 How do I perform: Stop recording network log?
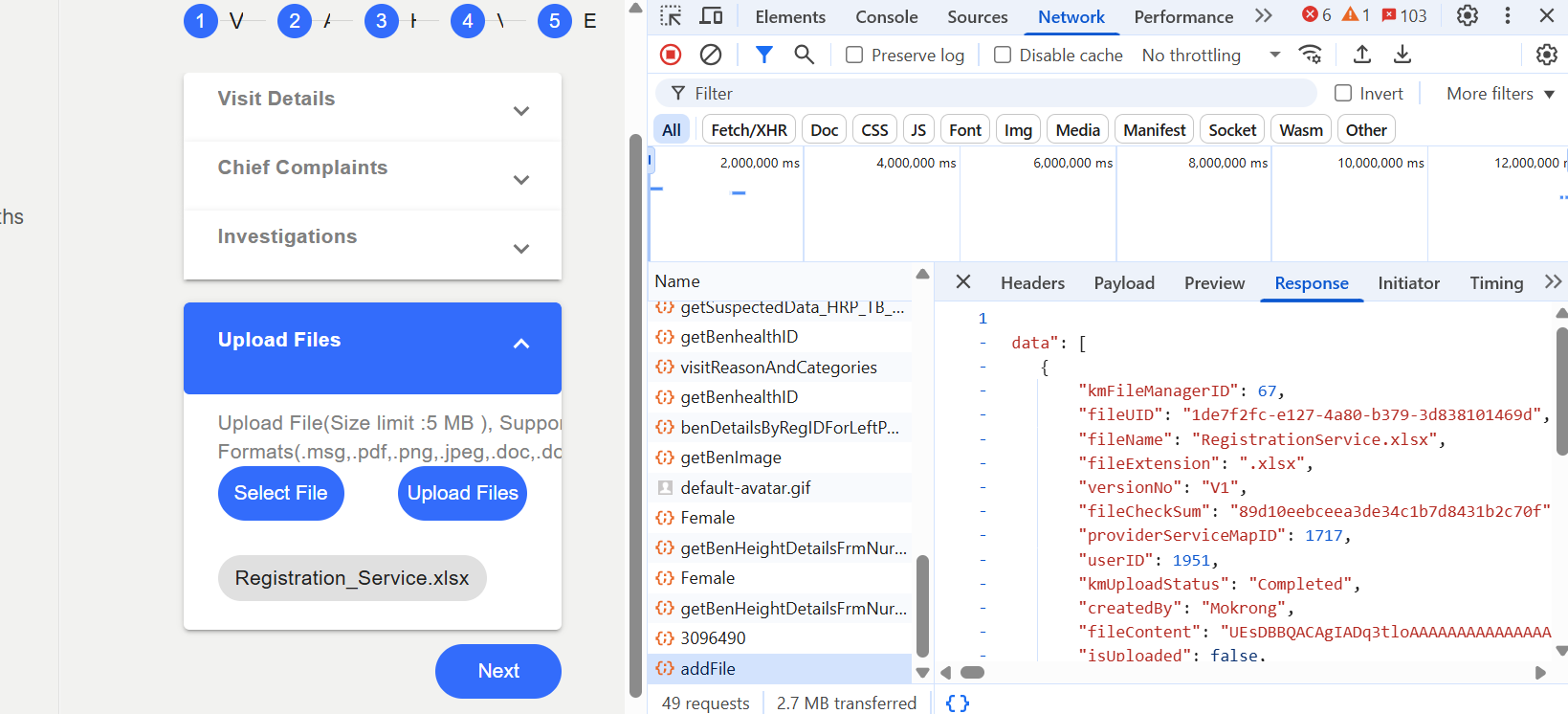point(671,55)
